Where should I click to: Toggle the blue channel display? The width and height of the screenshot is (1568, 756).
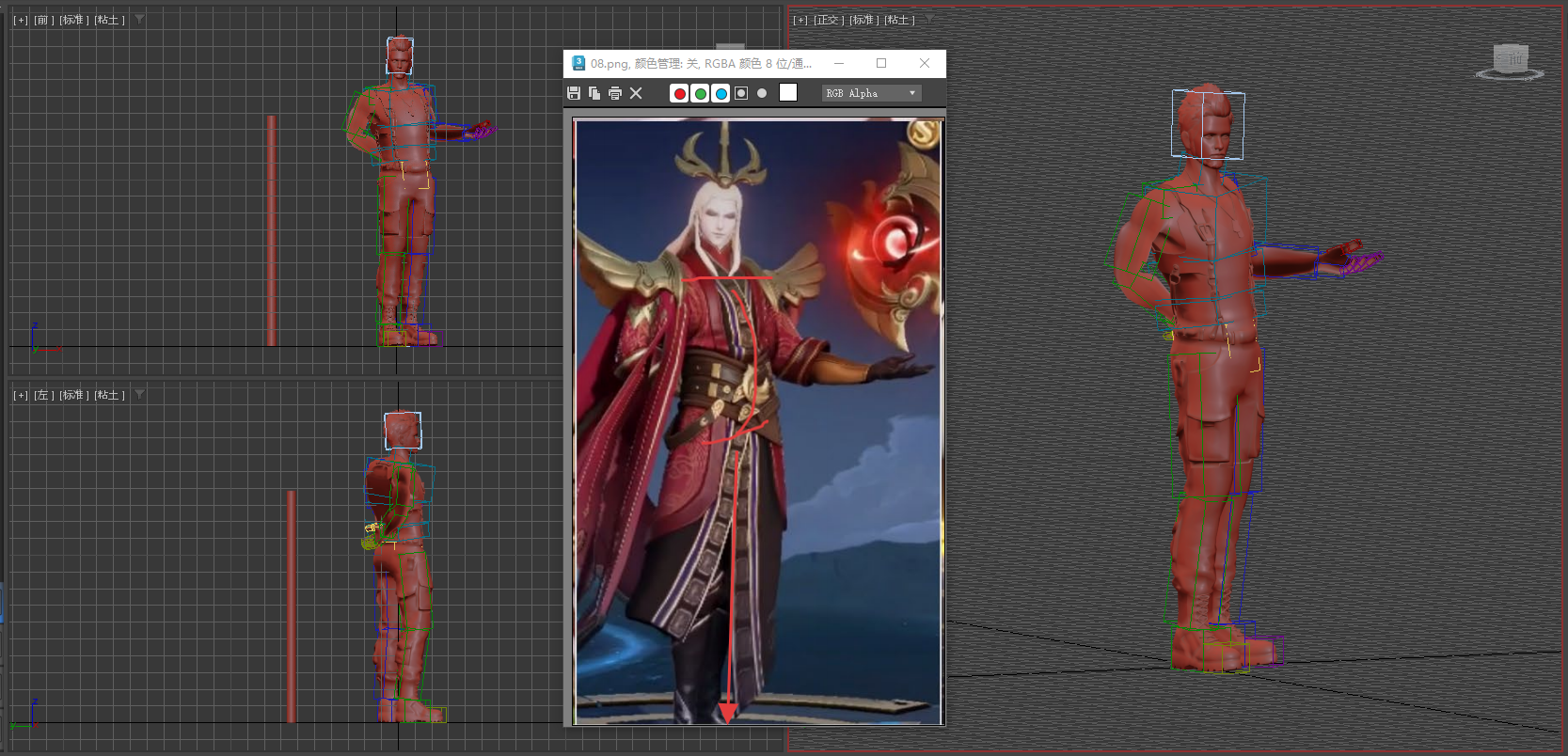click(x=721, y=93)
